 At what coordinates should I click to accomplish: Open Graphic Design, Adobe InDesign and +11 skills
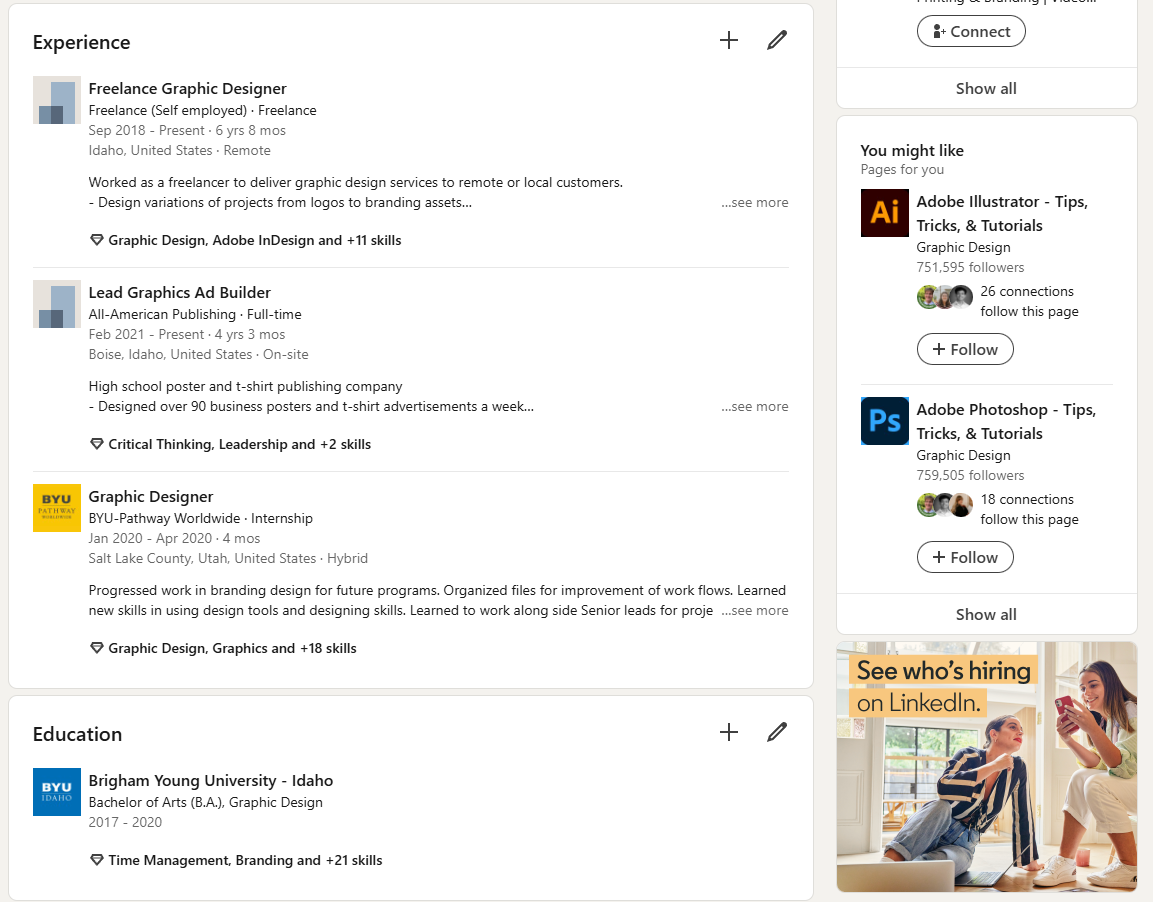(254, 240)
